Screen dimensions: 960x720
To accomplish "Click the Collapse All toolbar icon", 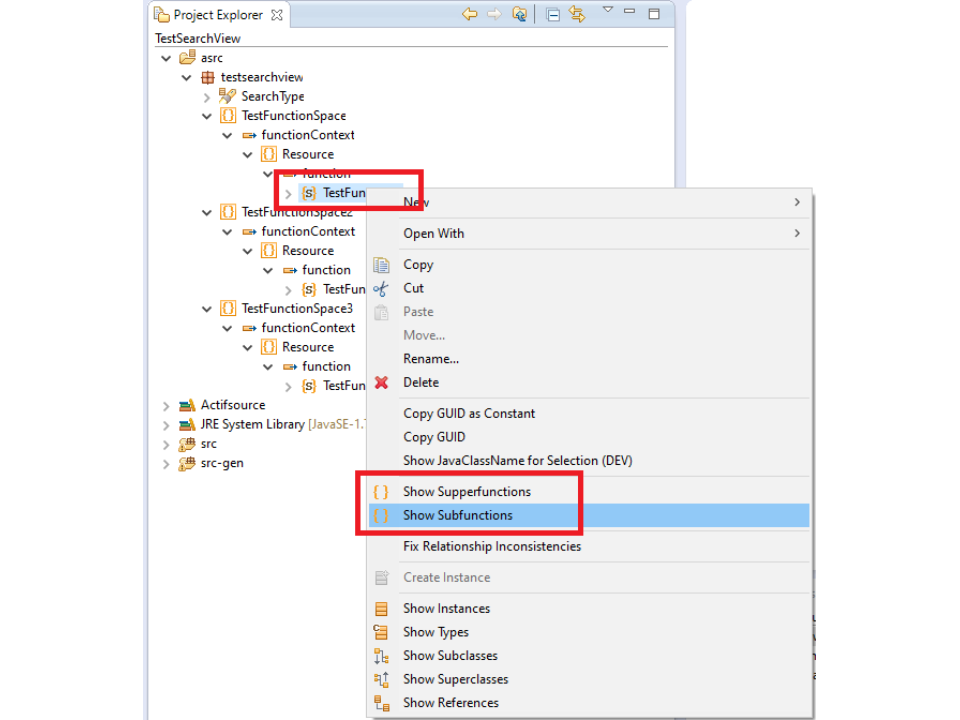I will (x=553, y=14).
